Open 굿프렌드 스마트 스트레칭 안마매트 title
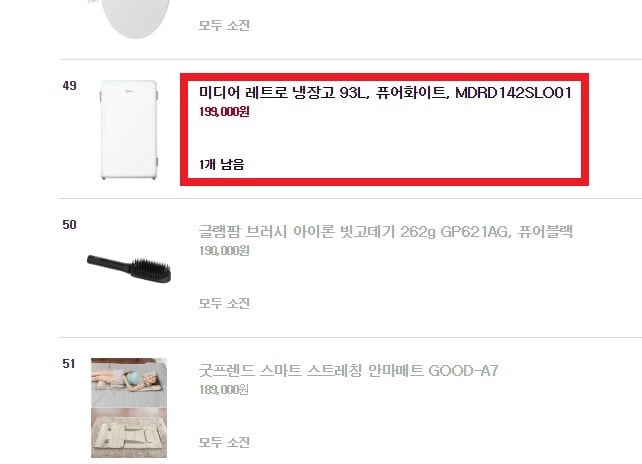The height and width of the screenshot is (464, 642). pyautogui.click(x=348, y=371)
